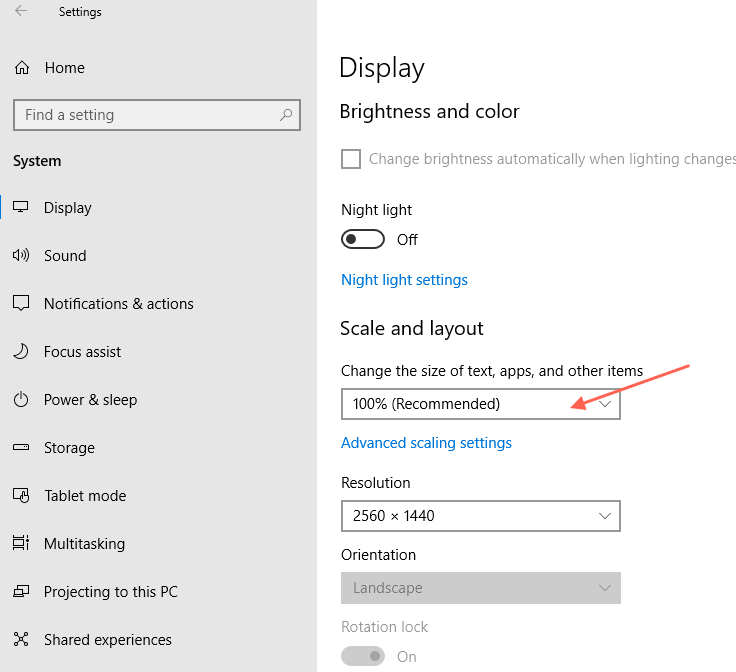The width and height of the screenshot is (736, 672).
Task: Click the Home icon in sidebar
Action: 21,68
